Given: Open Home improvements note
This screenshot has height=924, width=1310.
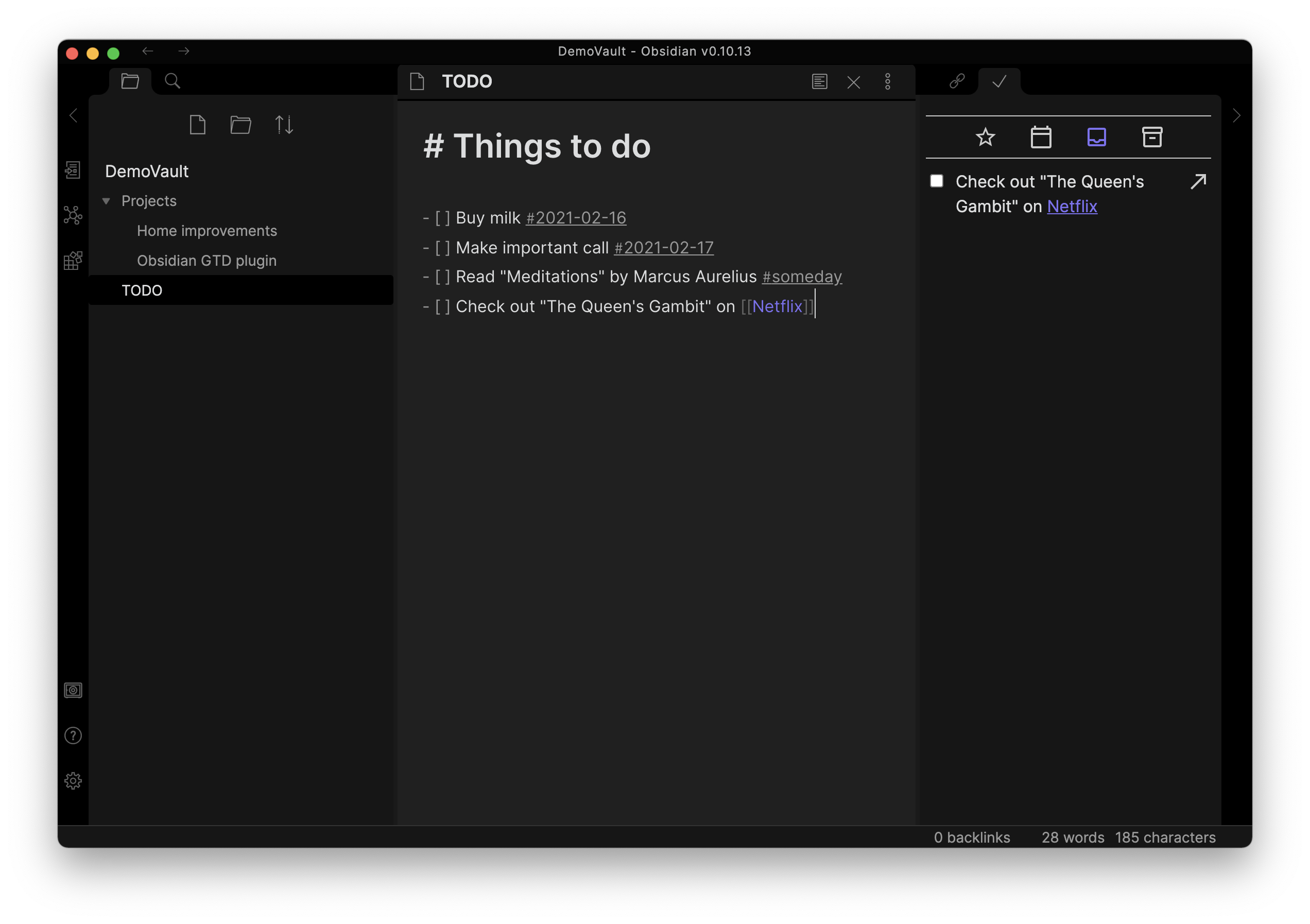Looking at the screenshot, I should (206, 231).
